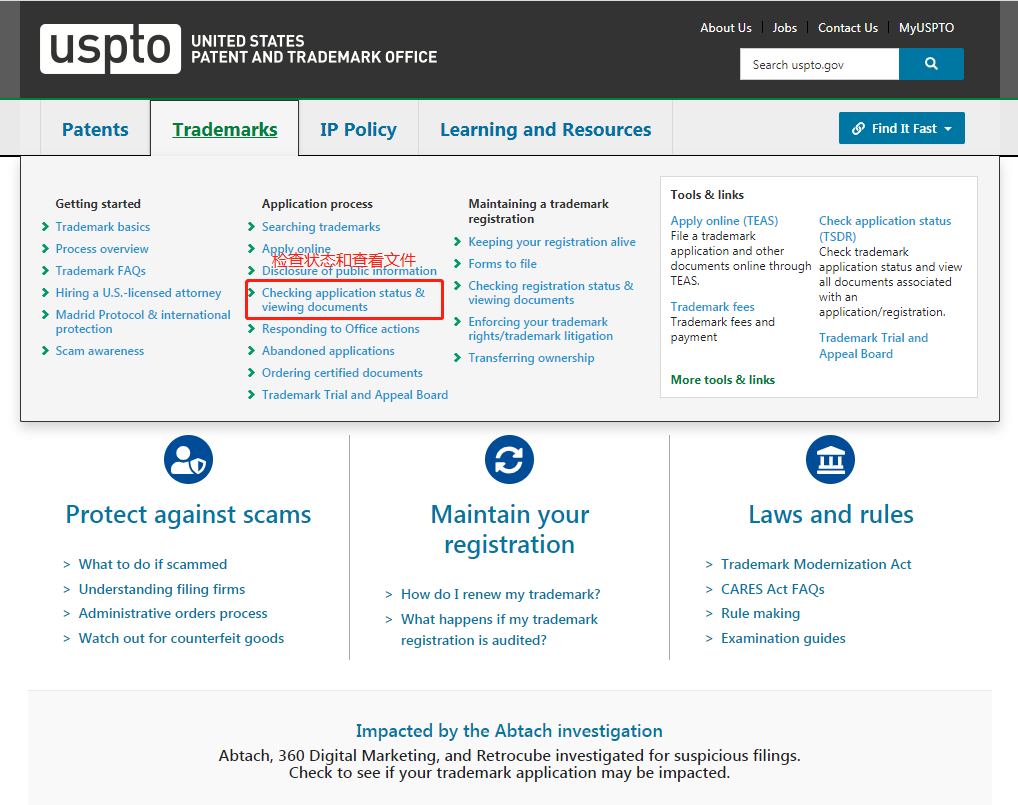This screenshot has width=1018, height=805.
Task: Select the Learning and Resources tab
Action: 545,129
